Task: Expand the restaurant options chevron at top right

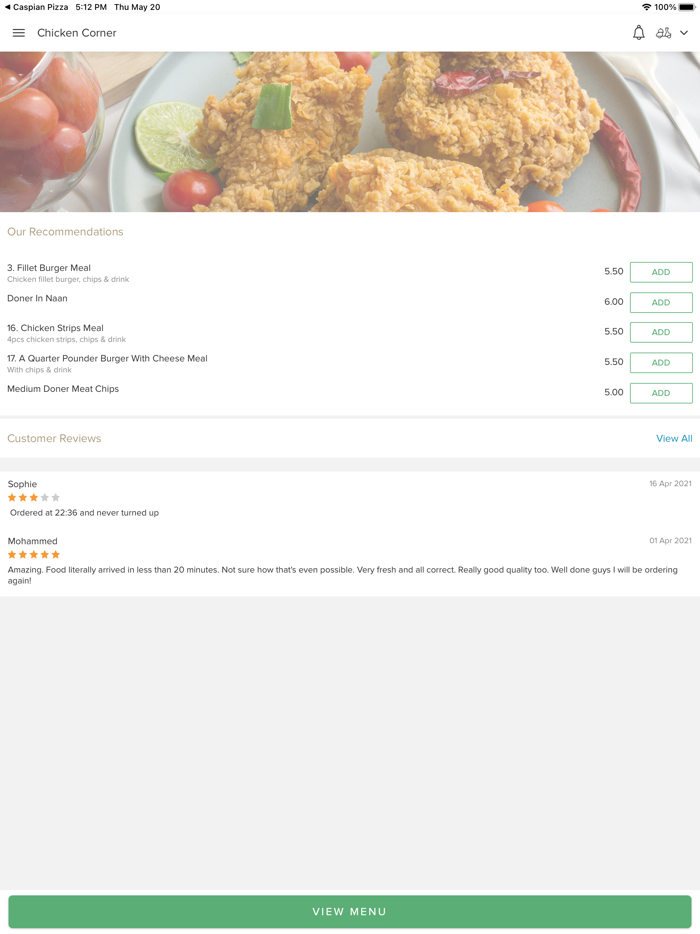Action: click(x=684, y=32)
